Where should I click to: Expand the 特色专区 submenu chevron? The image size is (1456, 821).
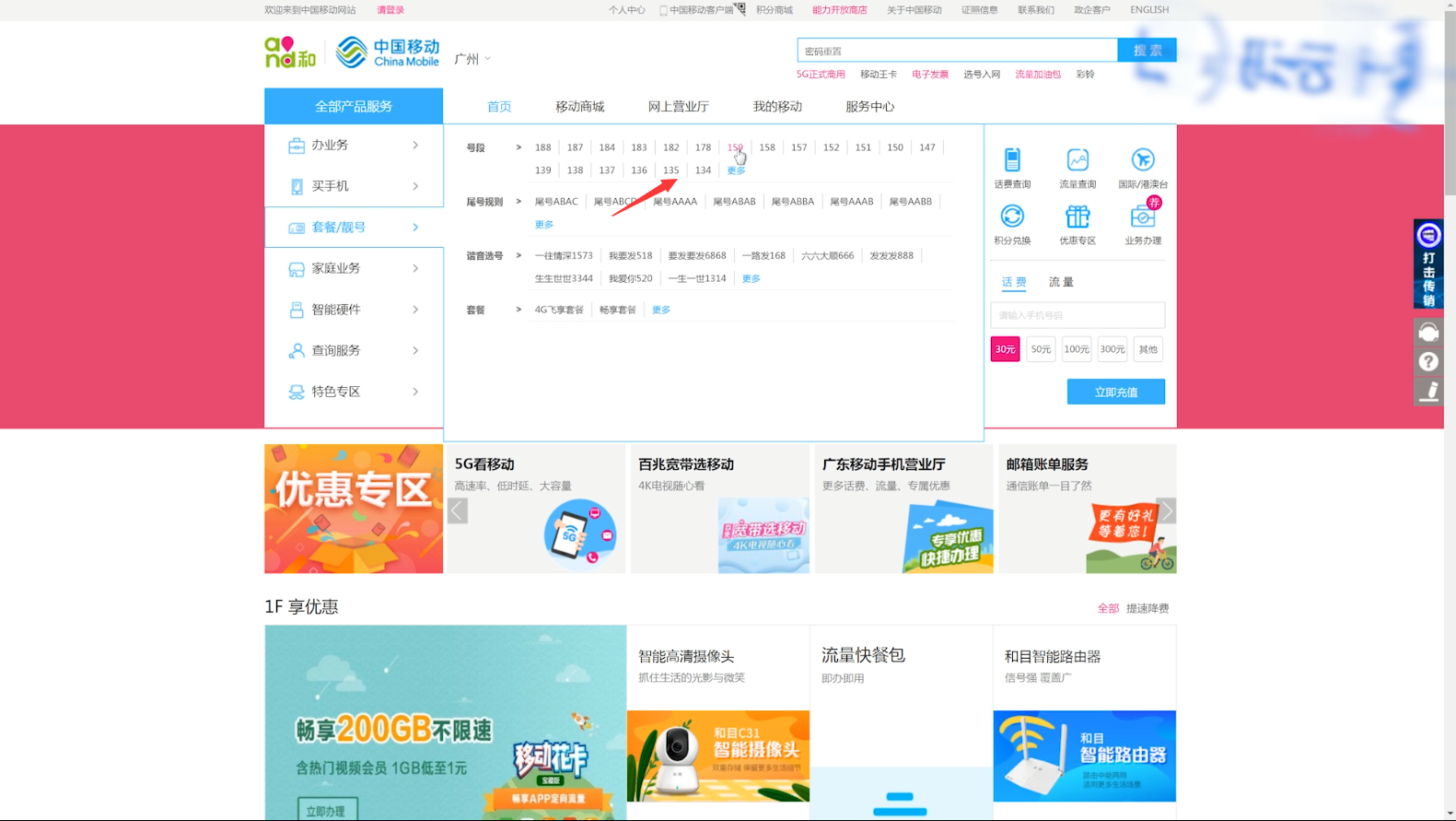click(415, 392)
